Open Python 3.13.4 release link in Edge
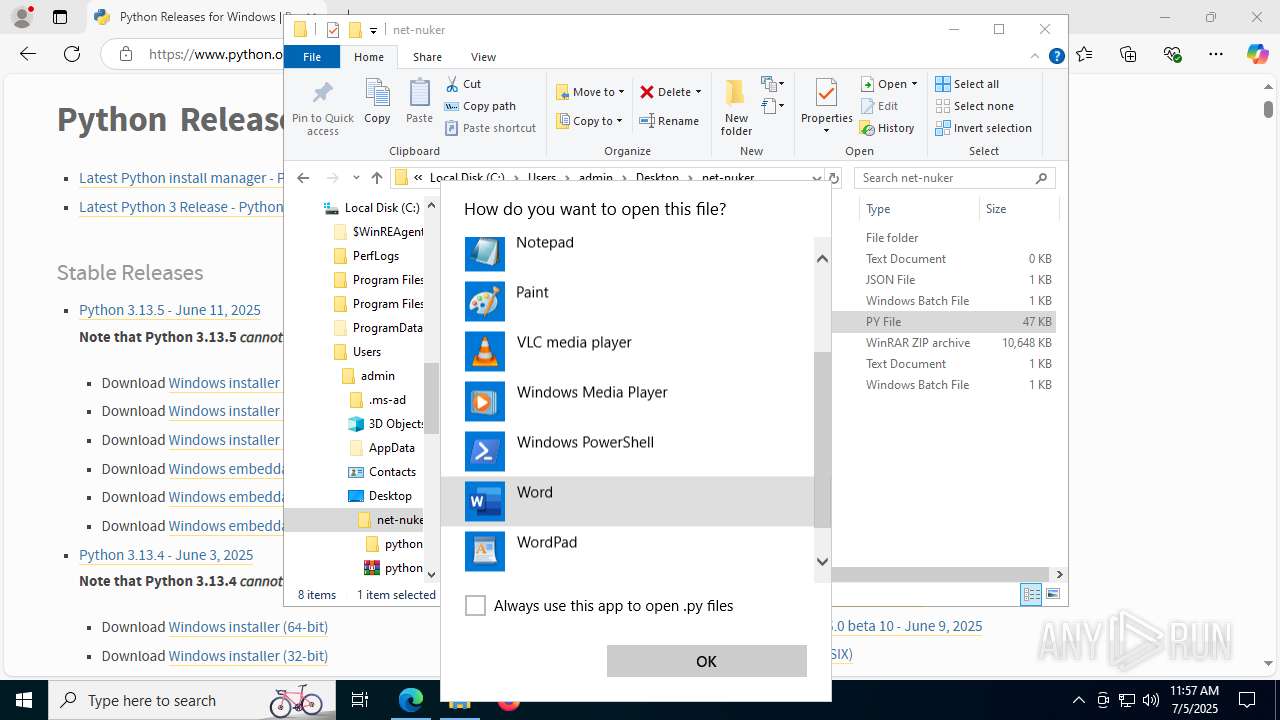This screenshot has width=1280, height=720. coord(166,555)
